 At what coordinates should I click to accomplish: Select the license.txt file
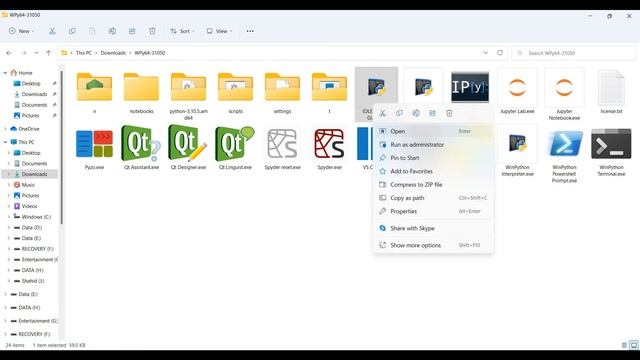point(611,87)
